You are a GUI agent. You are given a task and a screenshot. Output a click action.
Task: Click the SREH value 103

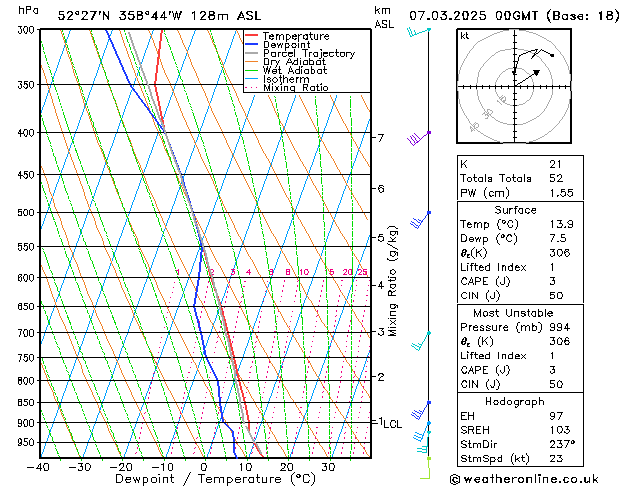click(560, 430)
